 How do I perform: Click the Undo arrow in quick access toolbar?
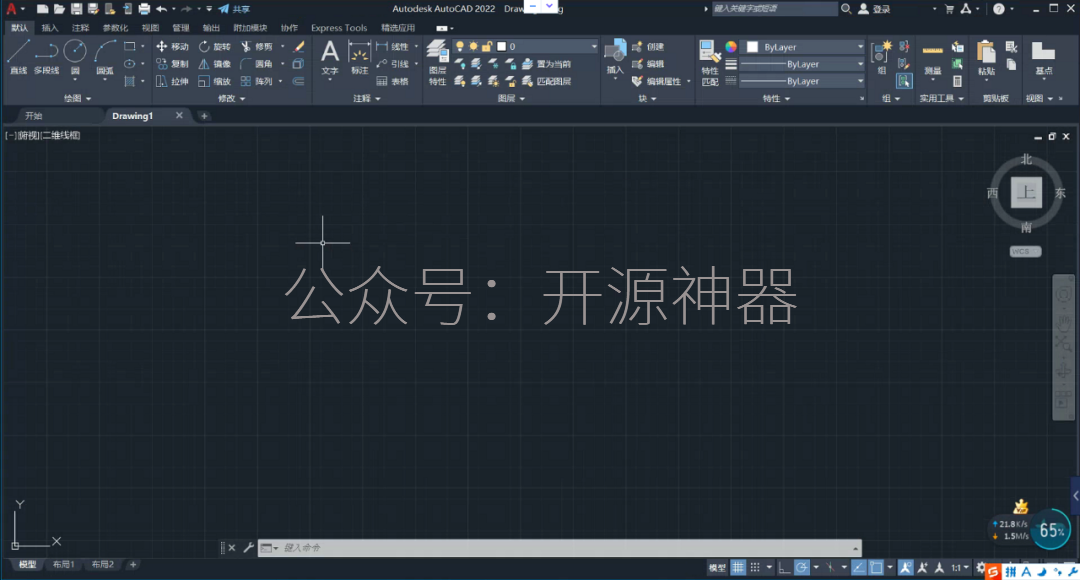click(161, 9)
